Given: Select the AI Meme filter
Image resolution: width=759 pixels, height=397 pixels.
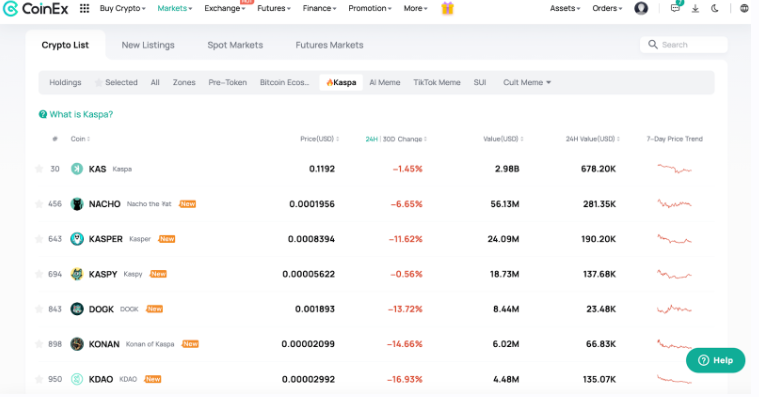Looking at the screenshot, I should (385, 82).
